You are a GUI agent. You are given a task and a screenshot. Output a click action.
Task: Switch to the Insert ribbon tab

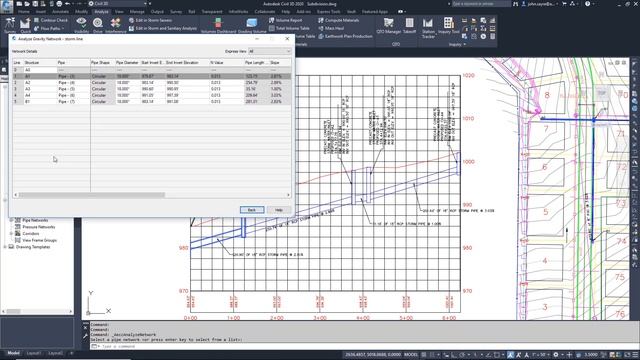click(x=40, y=12)
